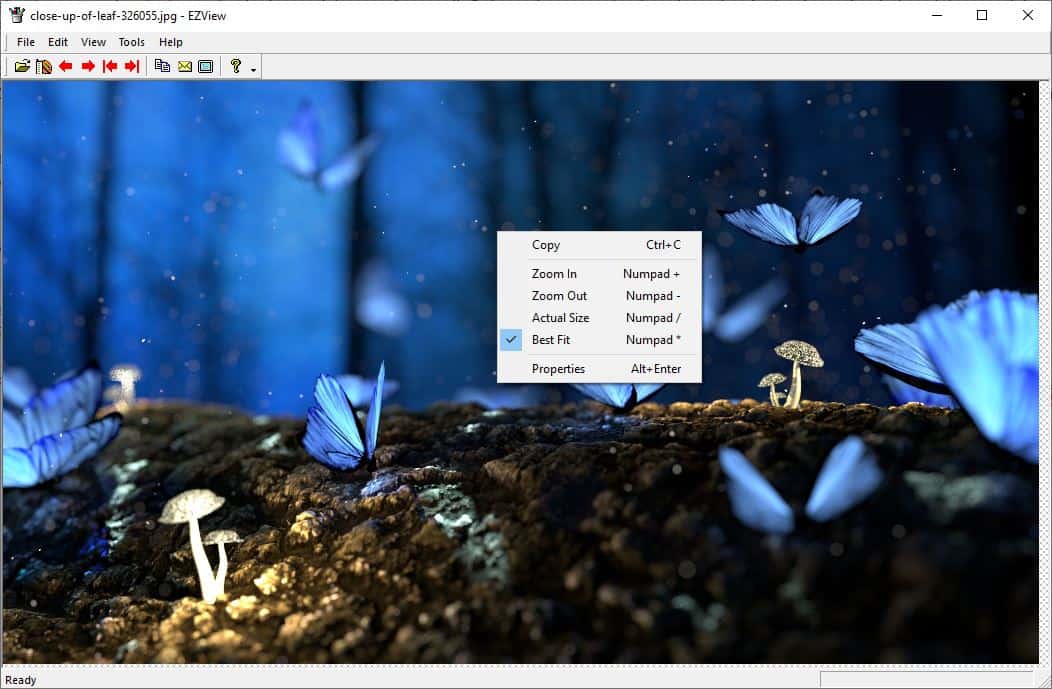Click the Edit menu
Viewport: 1052px width, 689px height.
57,42
